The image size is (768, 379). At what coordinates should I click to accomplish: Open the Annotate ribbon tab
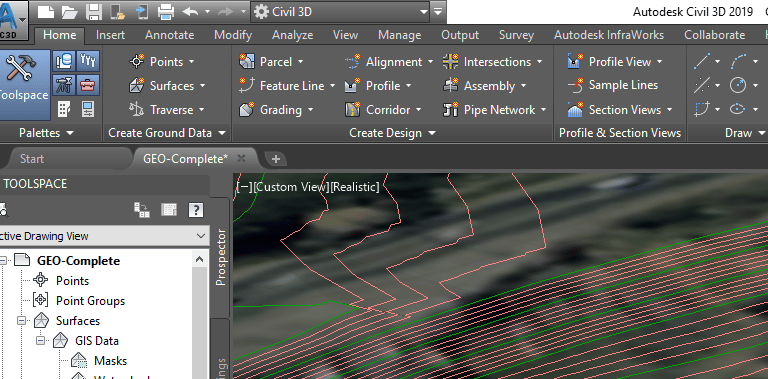click(x=169, y=35)
